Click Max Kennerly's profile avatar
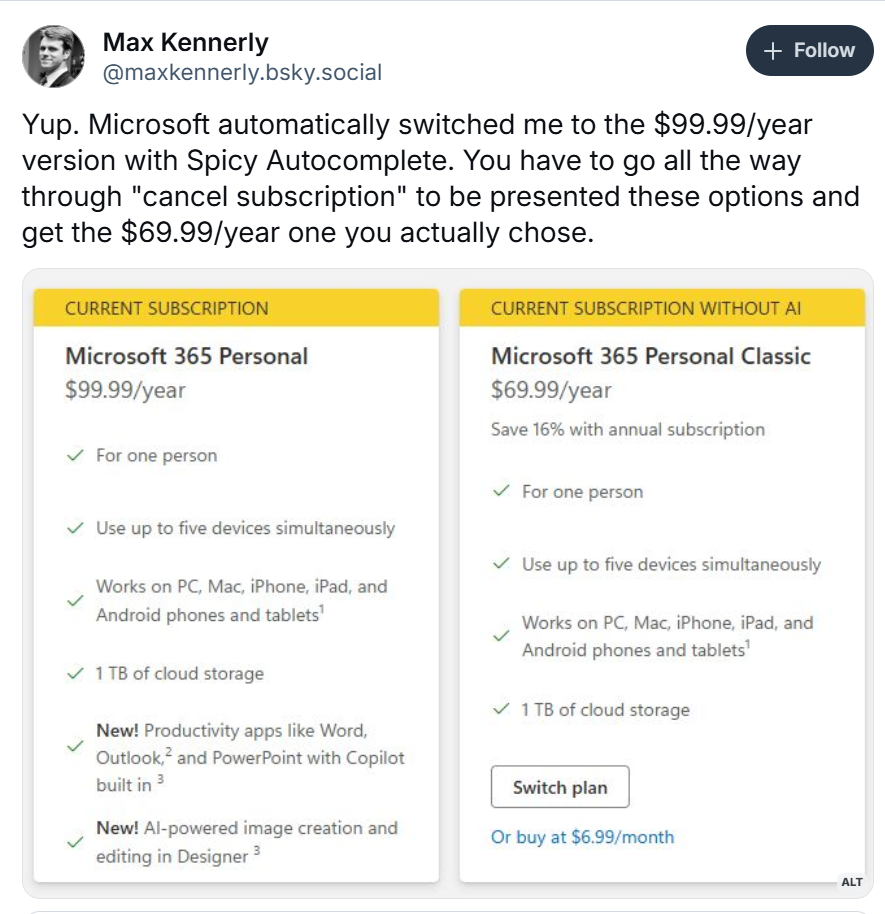 (x=53, y=57)
